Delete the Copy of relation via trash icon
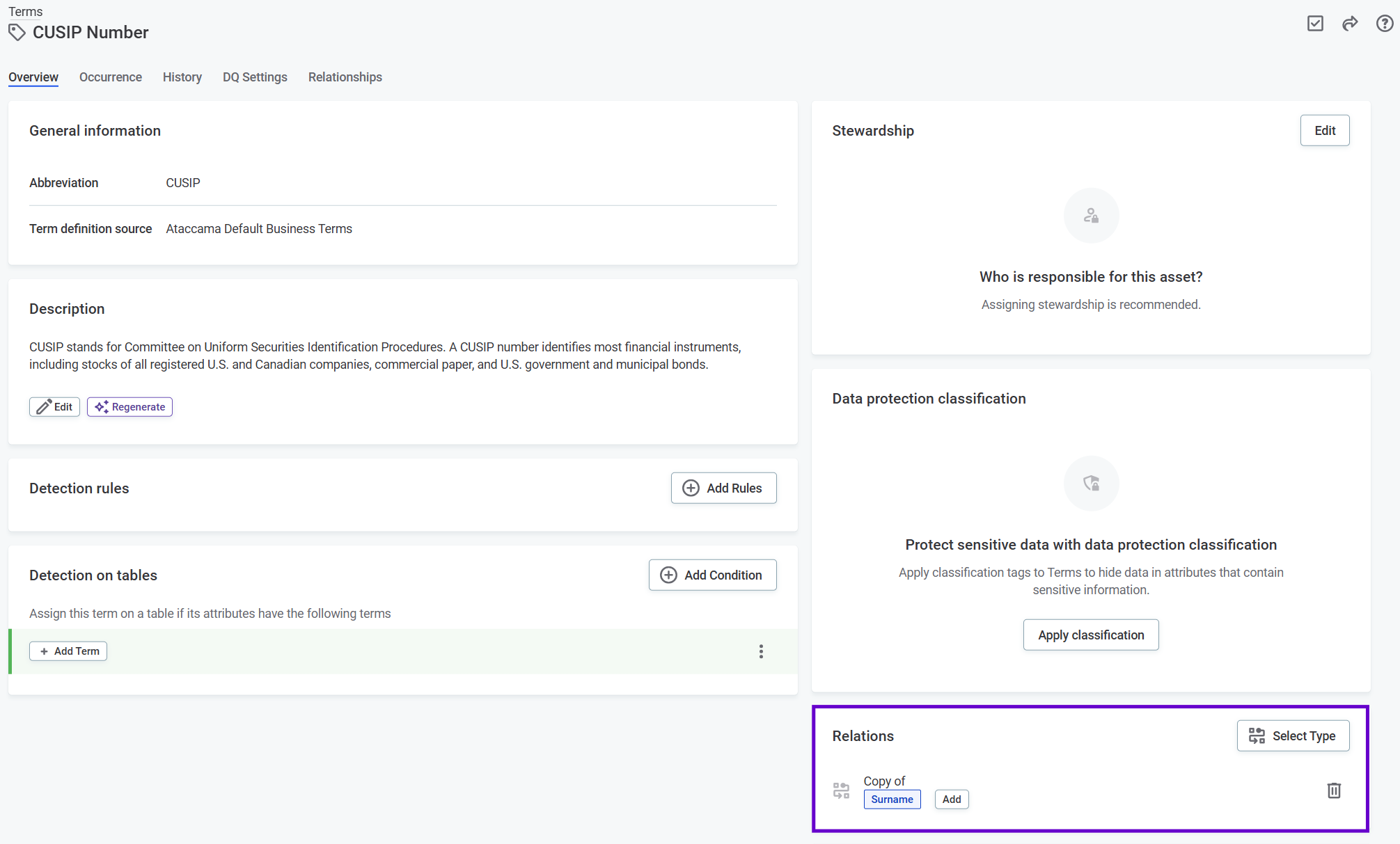 pos(1334,790)
